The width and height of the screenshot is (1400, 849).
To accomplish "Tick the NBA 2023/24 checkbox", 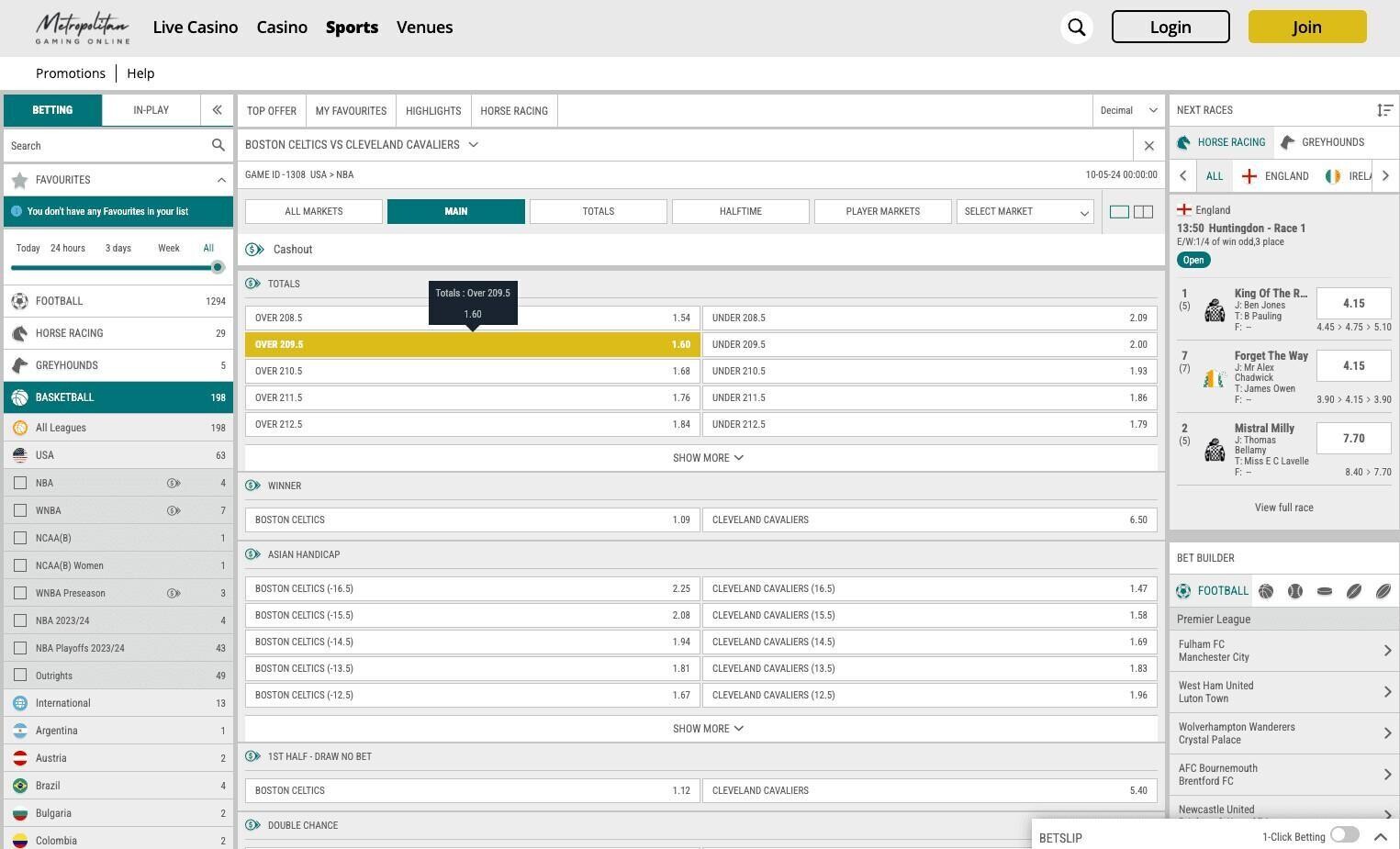I will tap(20, 620).
